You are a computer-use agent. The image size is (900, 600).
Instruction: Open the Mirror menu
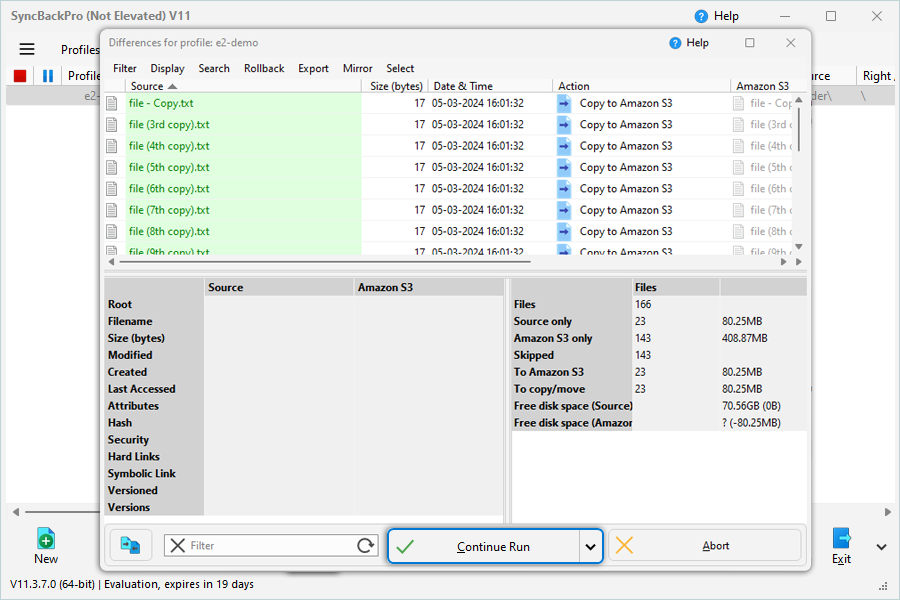click(x=358, y=68)
